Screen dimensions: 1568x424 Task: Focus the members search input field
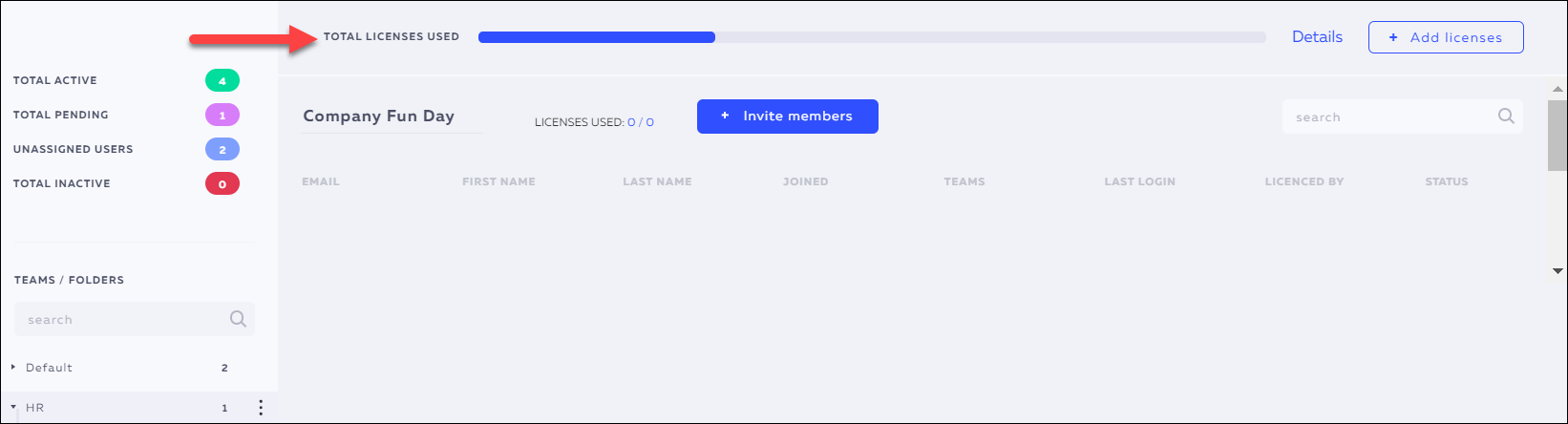pyautogui.click(x=1389, y=117)
